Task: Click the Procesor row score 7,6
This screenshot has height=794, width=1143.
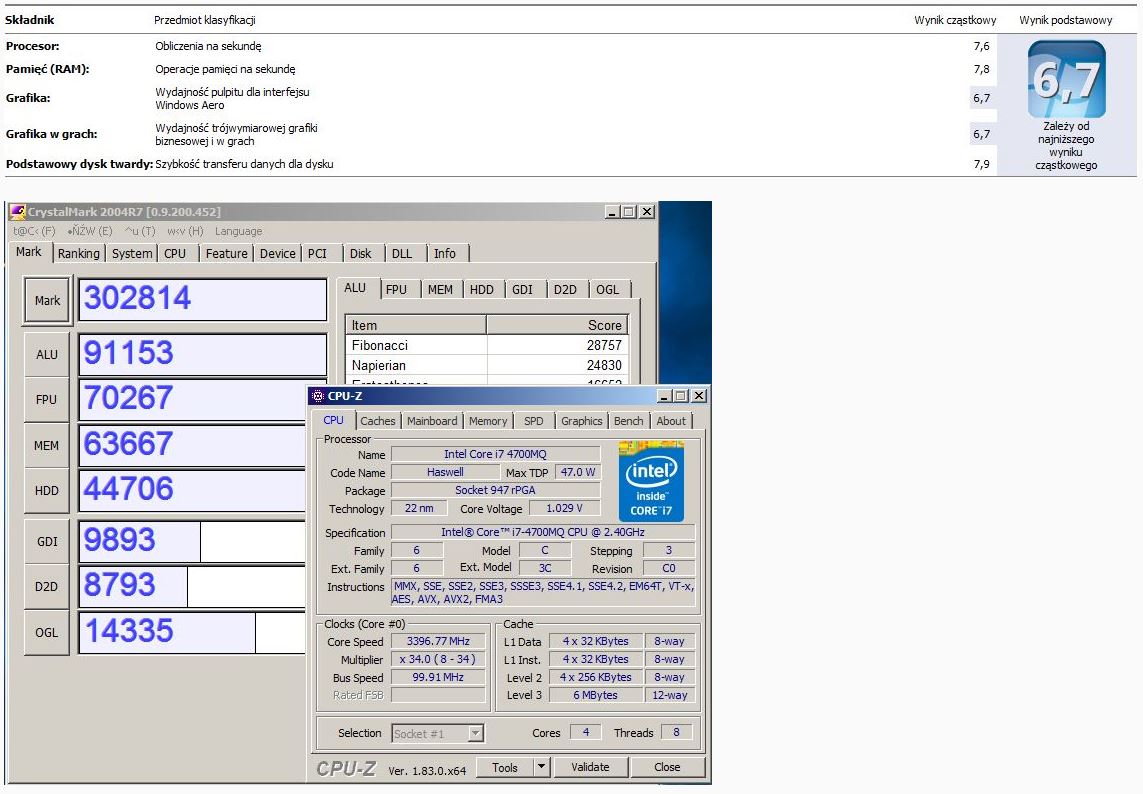Action: (981, 46)
